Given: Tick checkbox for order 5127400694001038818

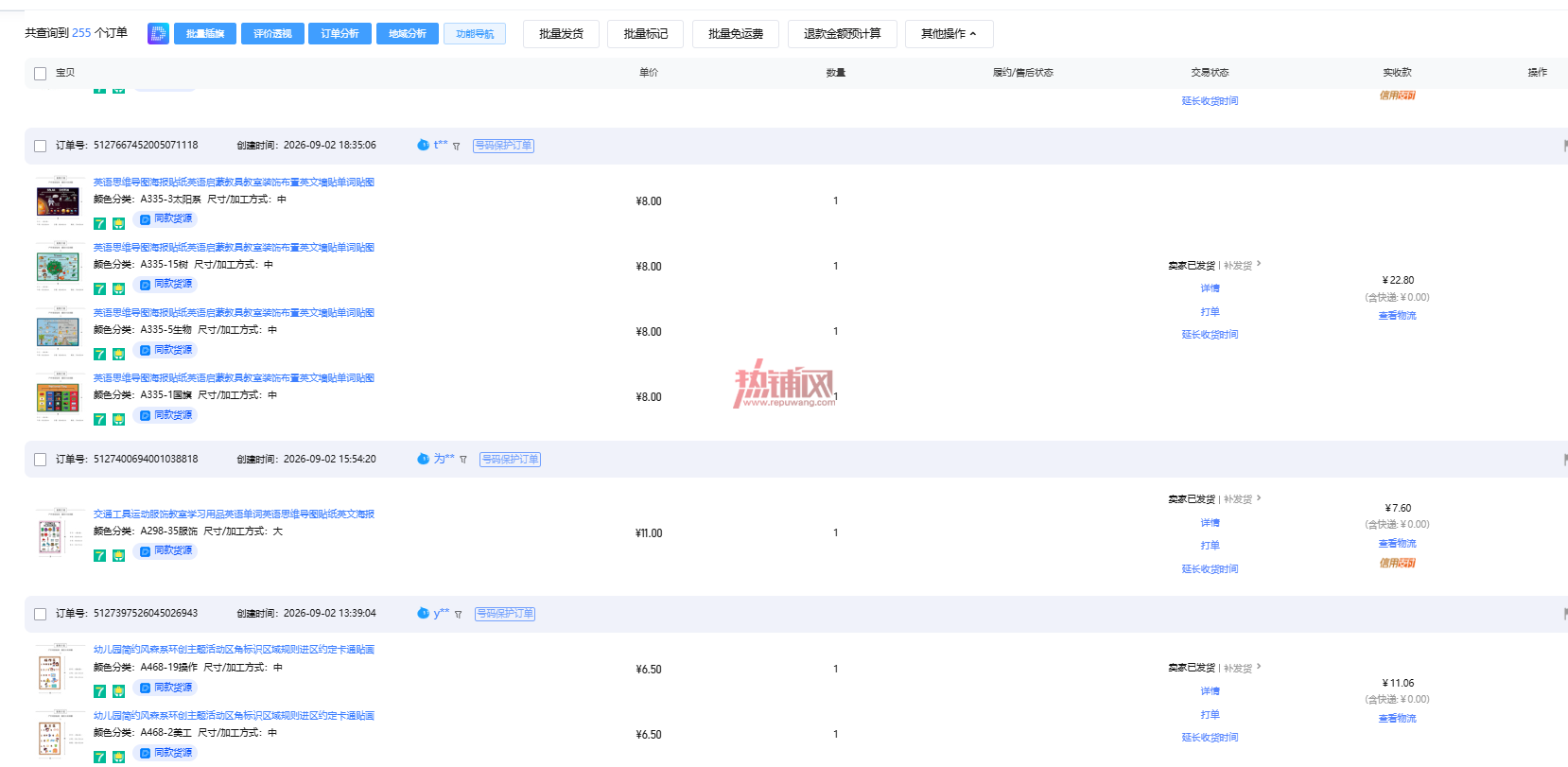Looking at the screenshot, I should (x=40, y=460).
